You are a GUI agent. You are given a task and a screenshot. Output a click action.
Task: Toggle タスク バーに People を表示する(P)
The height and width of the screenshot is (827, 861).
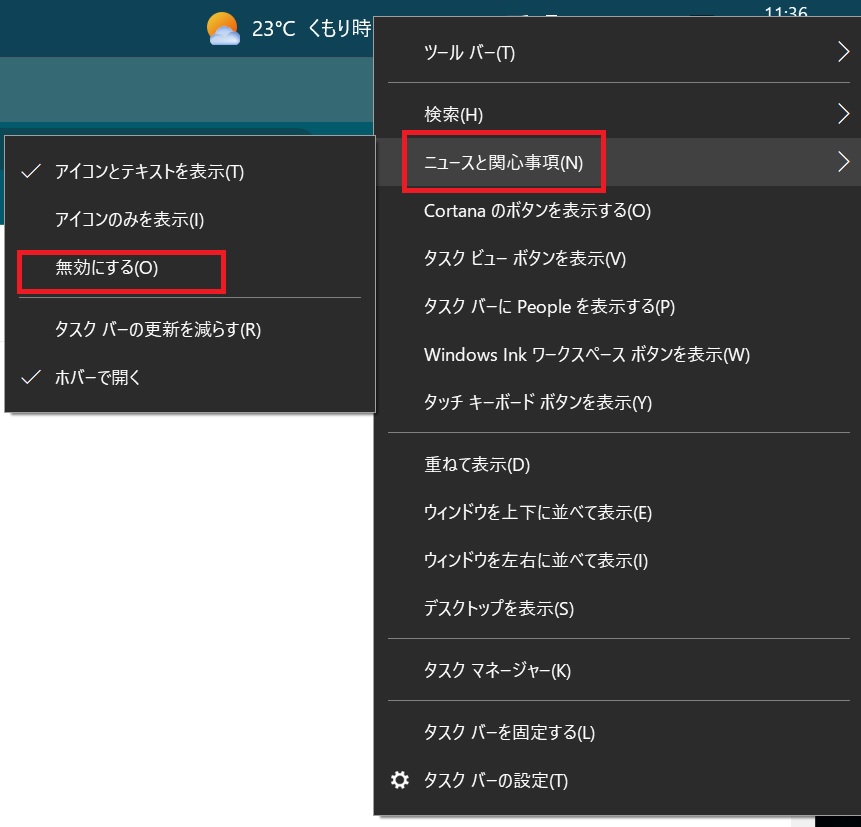pyautogui.click(x=618, y=306)
